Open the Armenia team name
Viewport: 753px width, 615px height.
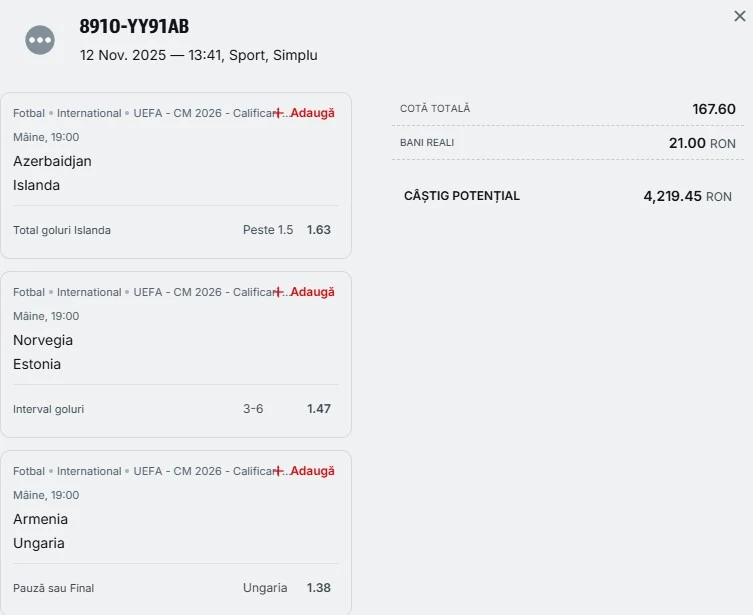[x=40, y=519]
